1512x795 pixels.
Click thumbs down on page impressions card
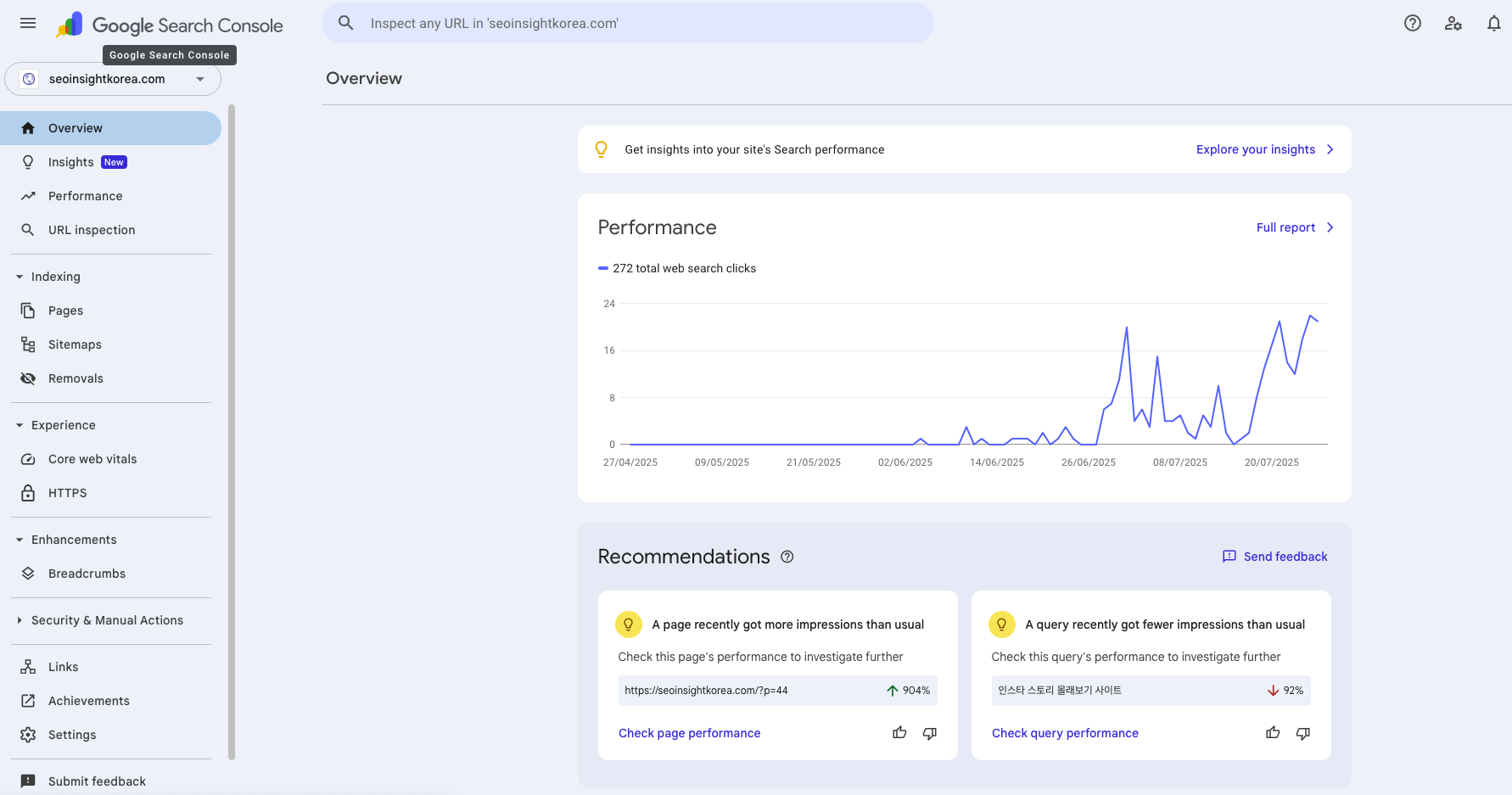(x=930, y=732)
